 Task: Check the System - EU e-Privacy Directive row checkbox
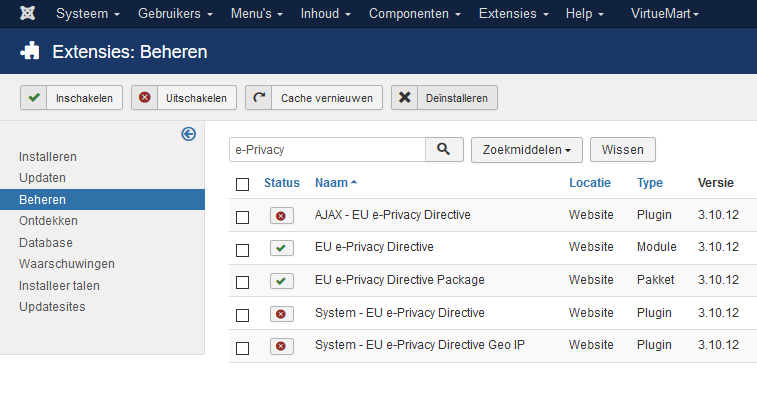coord(242,315)
